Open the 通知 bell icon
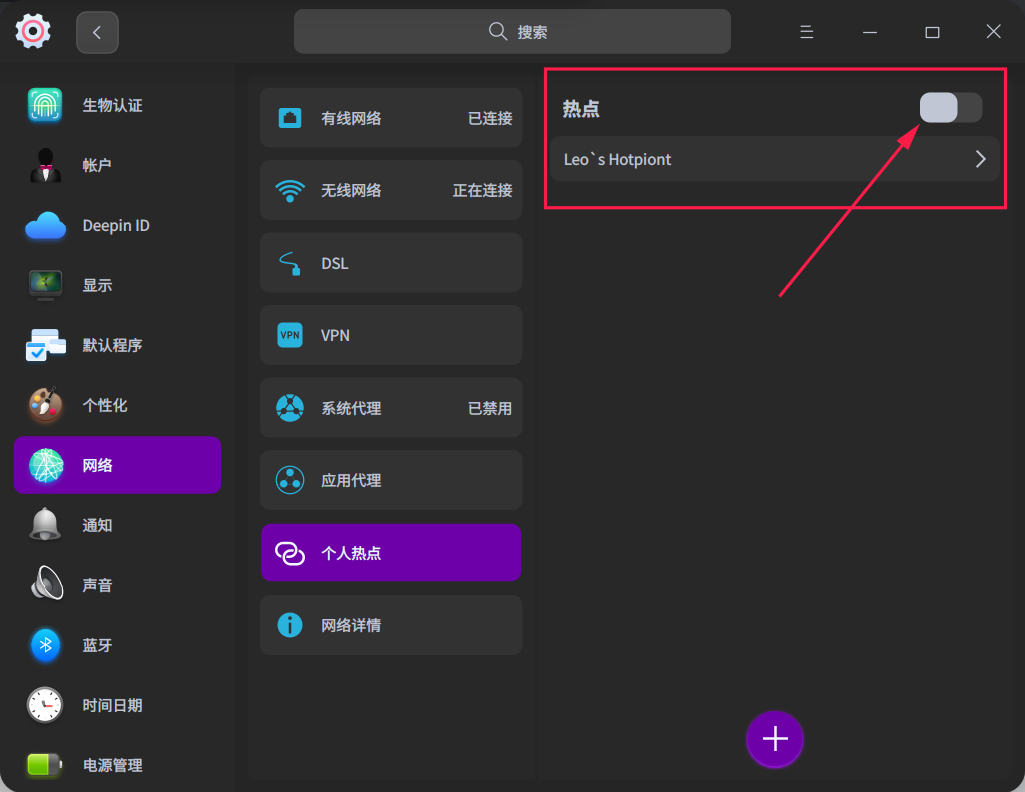 [45, 525]
